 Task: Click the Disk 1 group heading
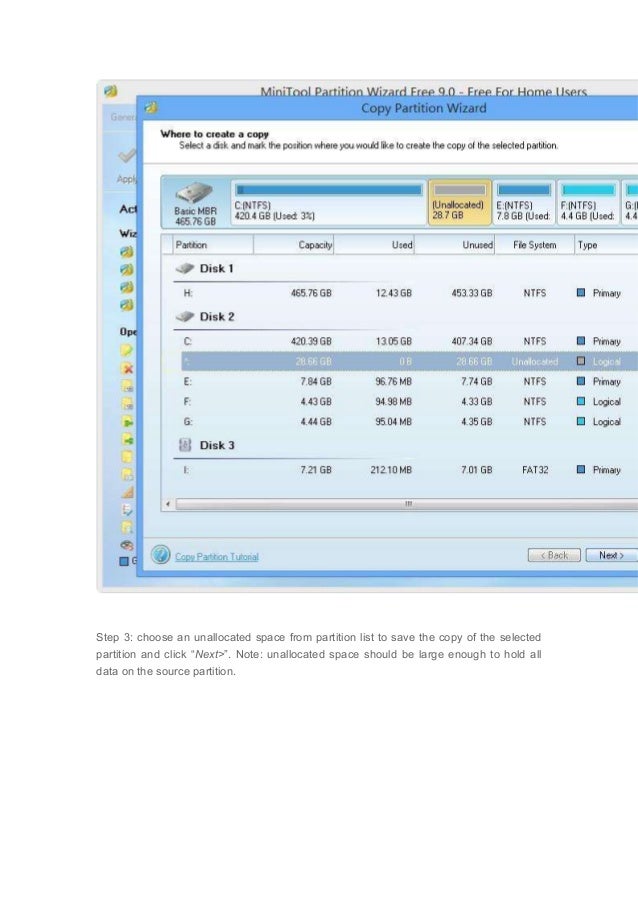(x=216, y=268)
